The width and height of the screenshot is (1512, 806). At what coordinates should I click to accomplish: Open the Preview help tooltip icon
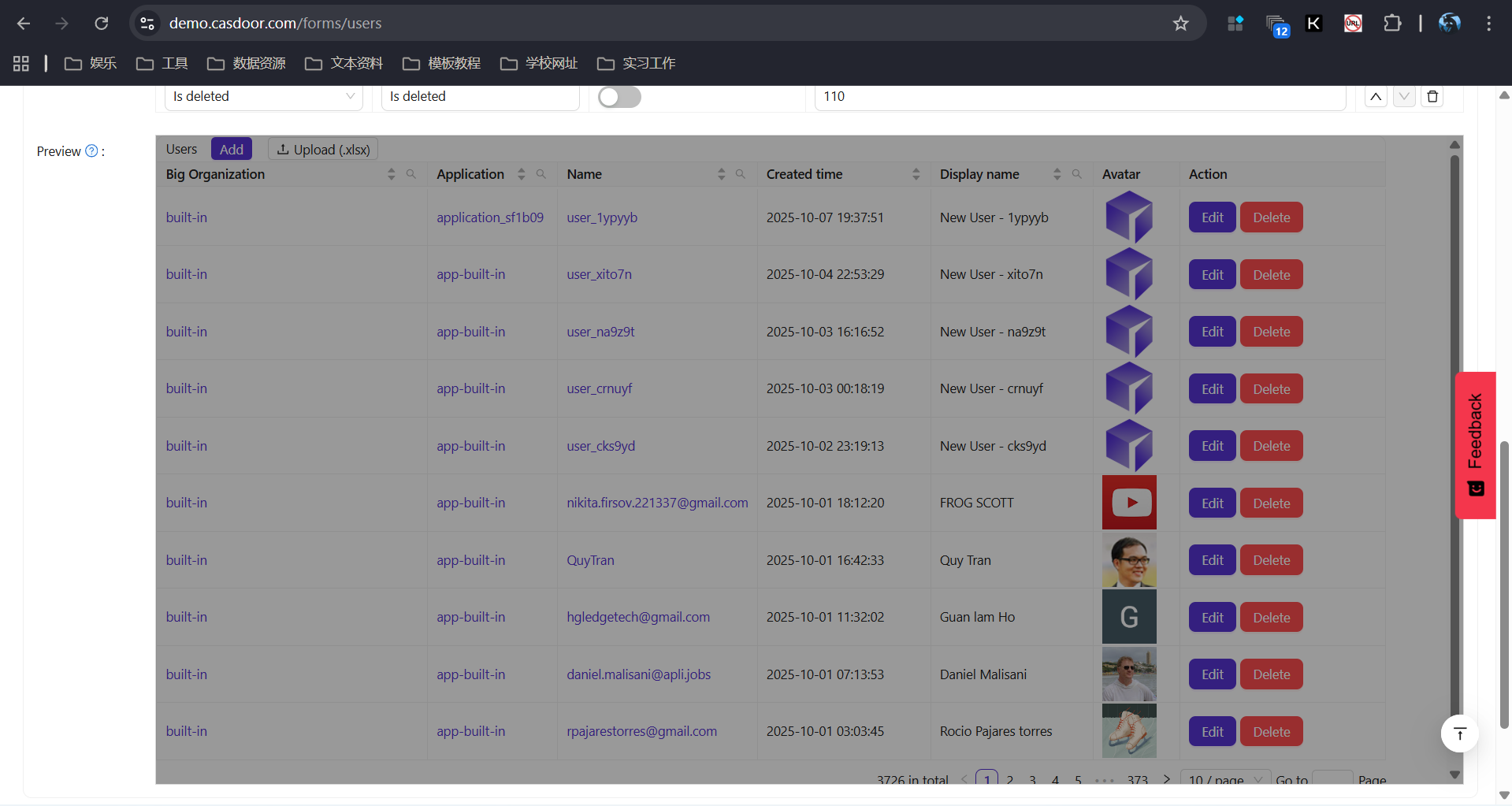pyautogui.click(x=92, y=151)
